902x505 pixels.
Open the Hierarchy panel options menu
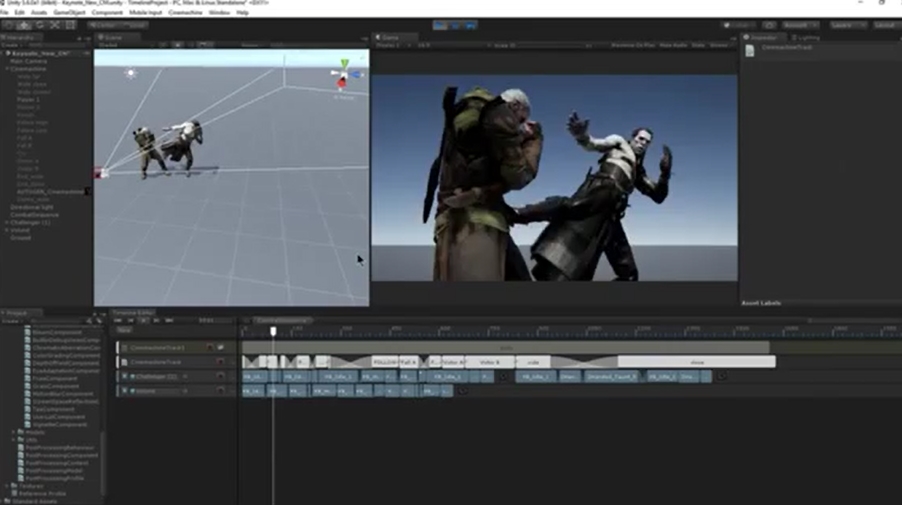coord(87,38)
